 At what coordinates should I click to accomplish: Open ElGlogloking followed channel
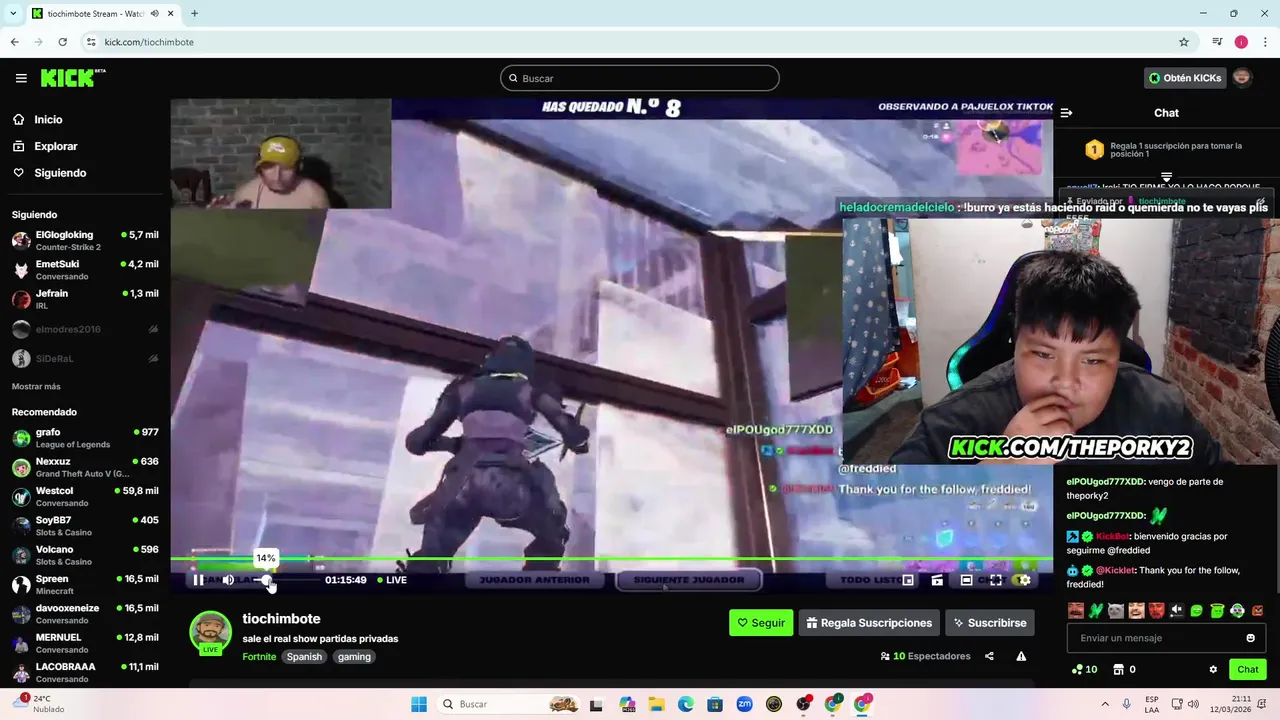[85, 241]
